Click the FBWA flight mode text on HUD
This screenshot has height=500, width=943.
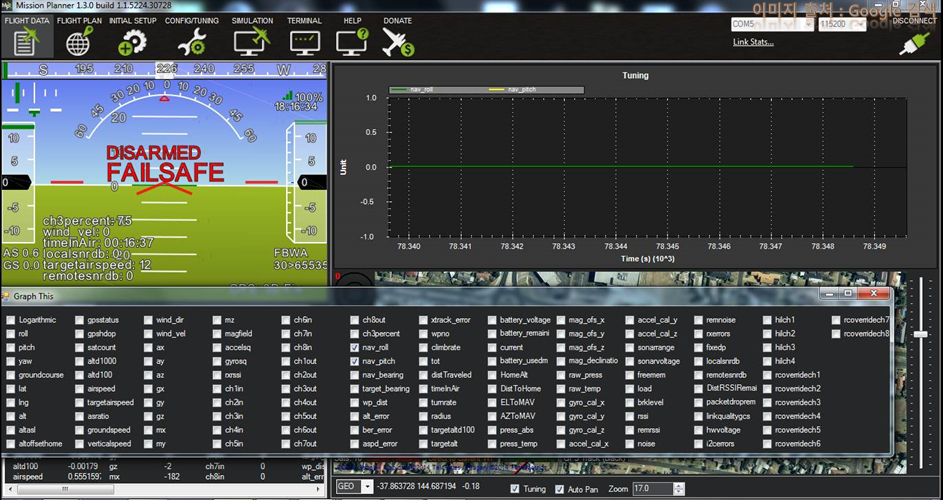(291, 253)
